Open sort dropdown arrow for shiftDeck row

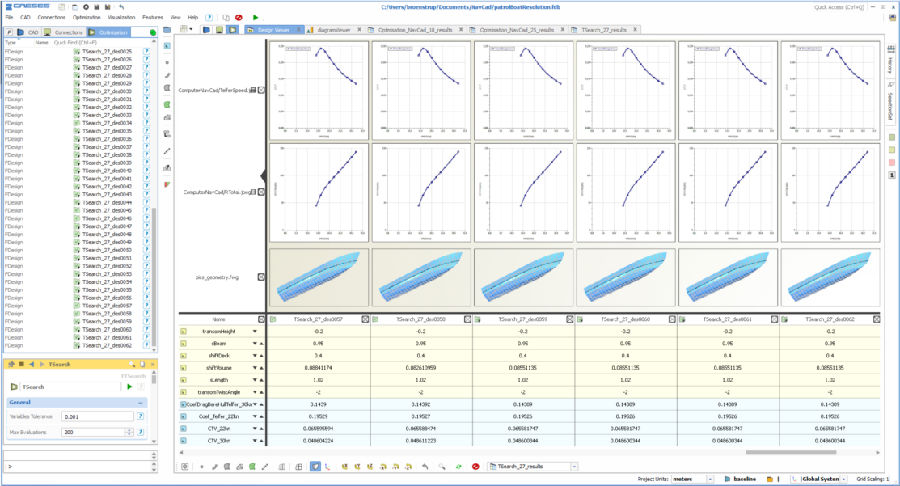point(255,356)
